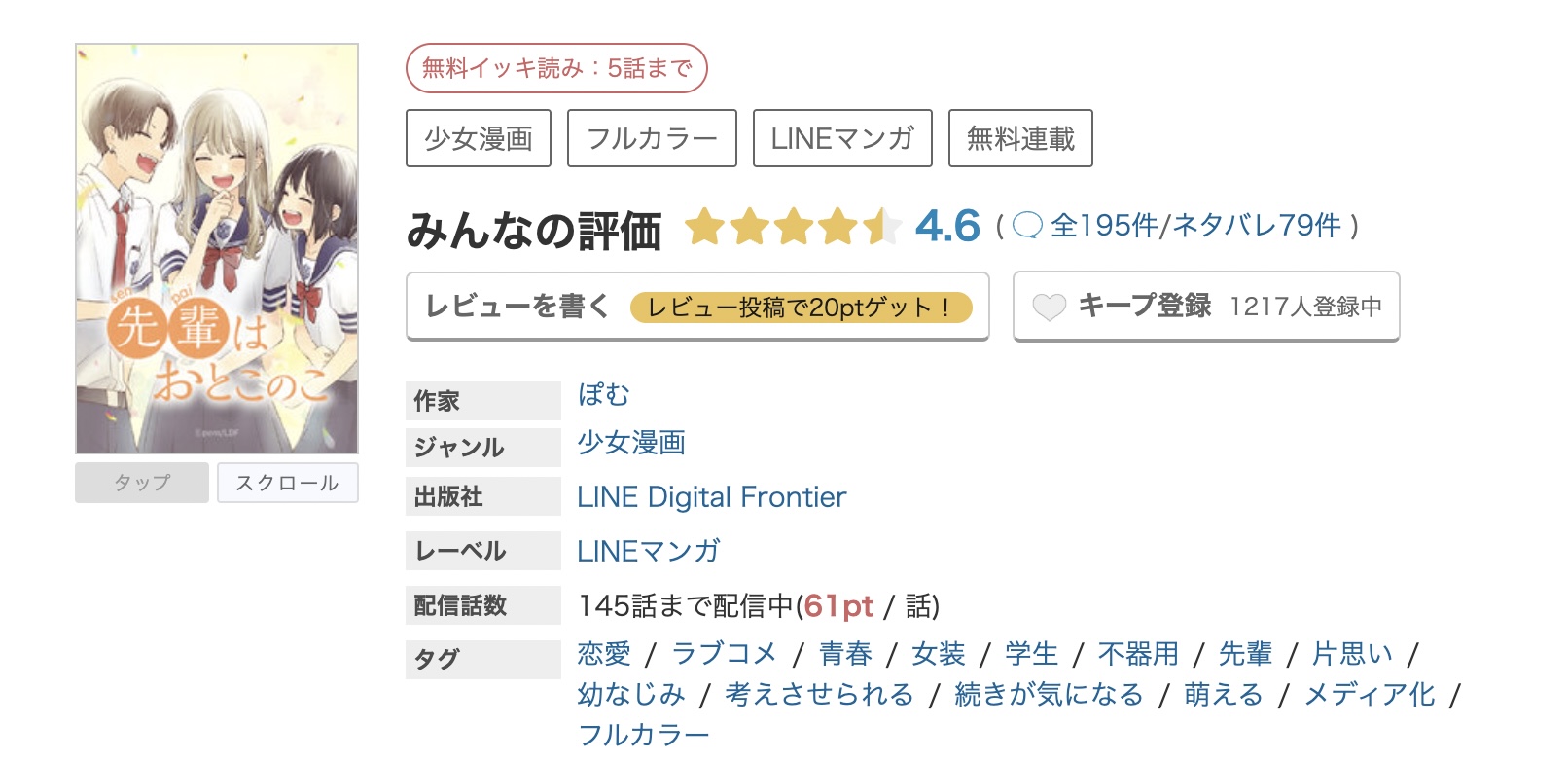
Task: Click the heart icon for キープ登録
Action: [x=1050, y=308]
